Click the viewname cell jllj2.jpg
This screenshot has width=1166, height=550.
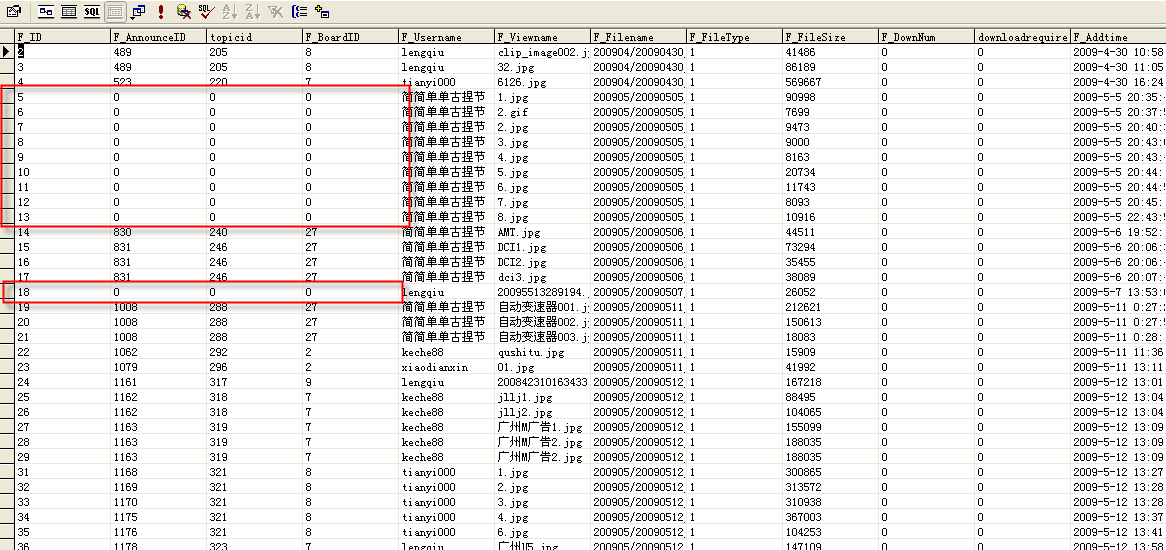pos(542,412)
